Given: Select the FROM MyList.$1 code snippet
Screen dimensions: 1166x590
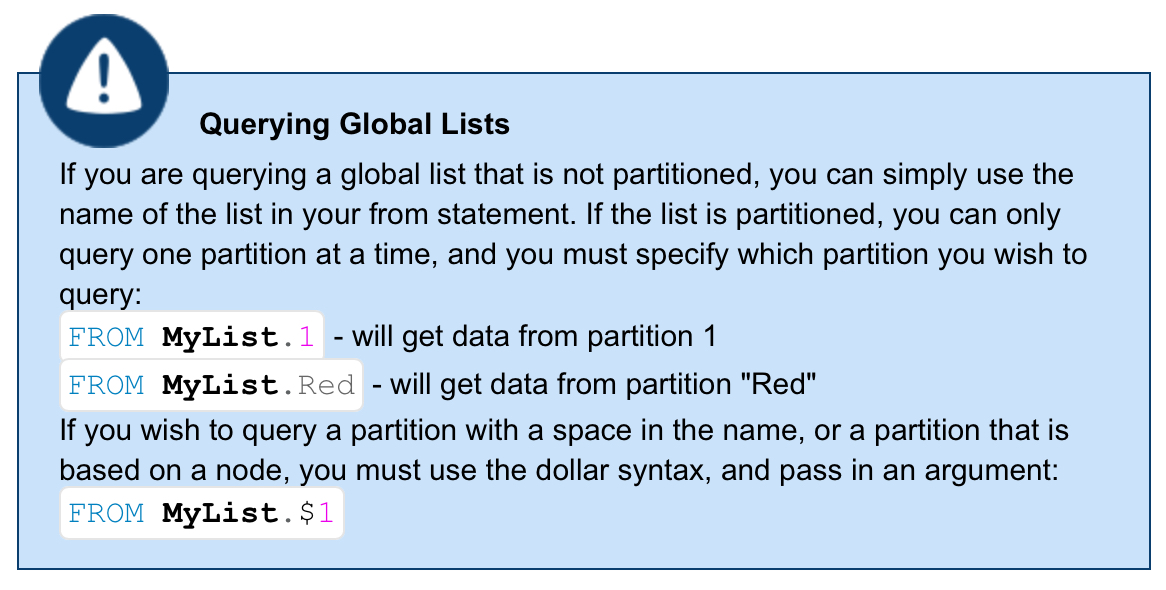Looking at the screenshot, I should [202, 514].
